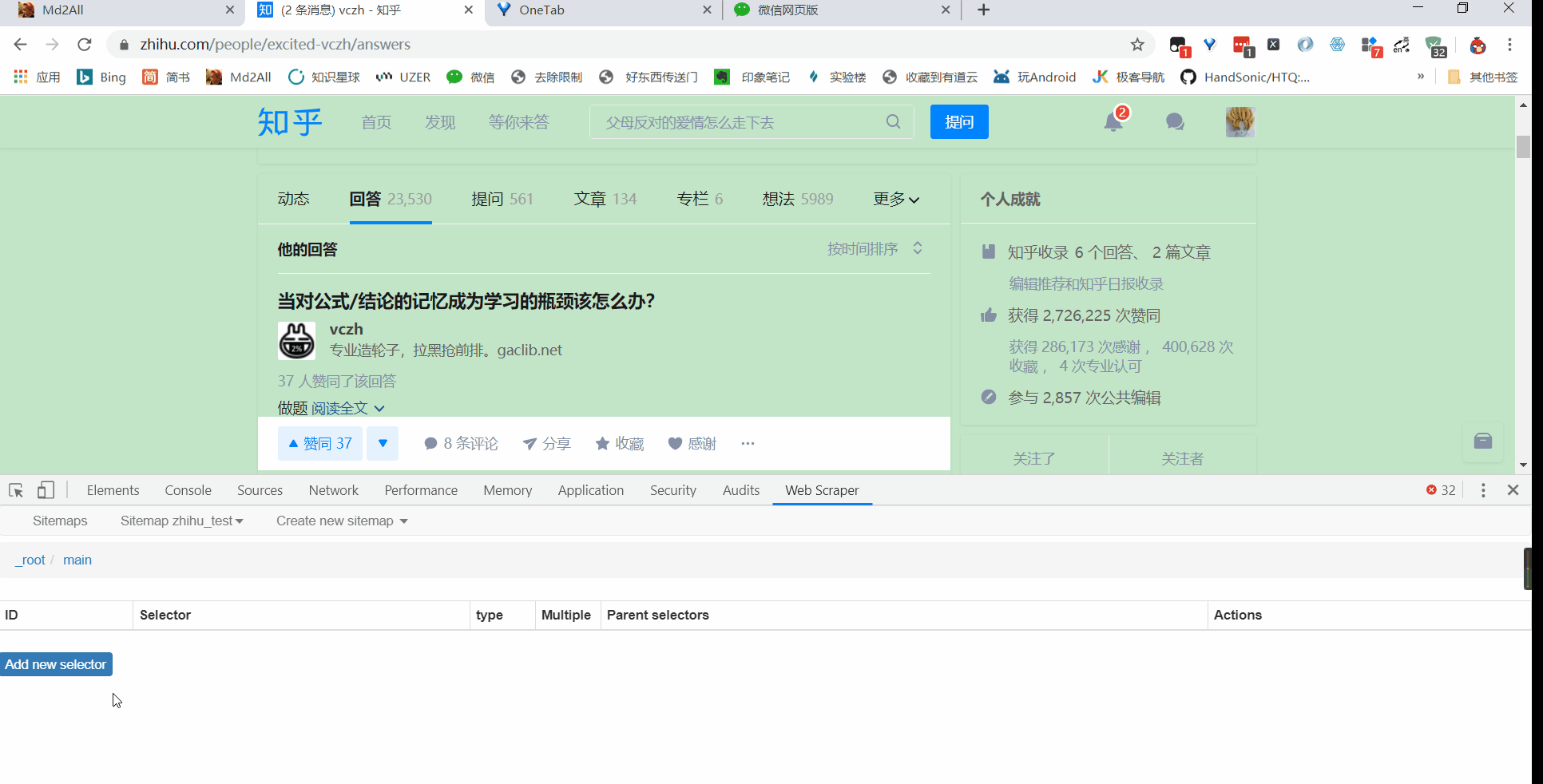Image resolution: width=1543 pixels, height=784 pixels.
Task: Switch to the 文章 134 tab
Action: [605, 199]
